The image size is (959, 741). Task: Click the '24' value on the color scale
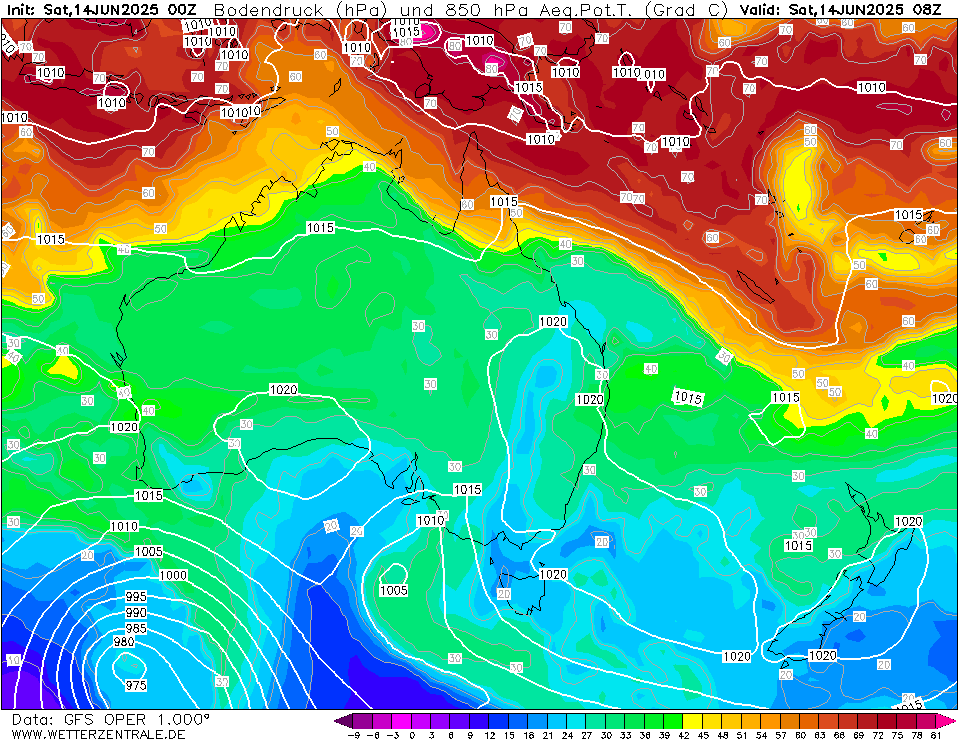pyautogui.click(x=567, y=735)
